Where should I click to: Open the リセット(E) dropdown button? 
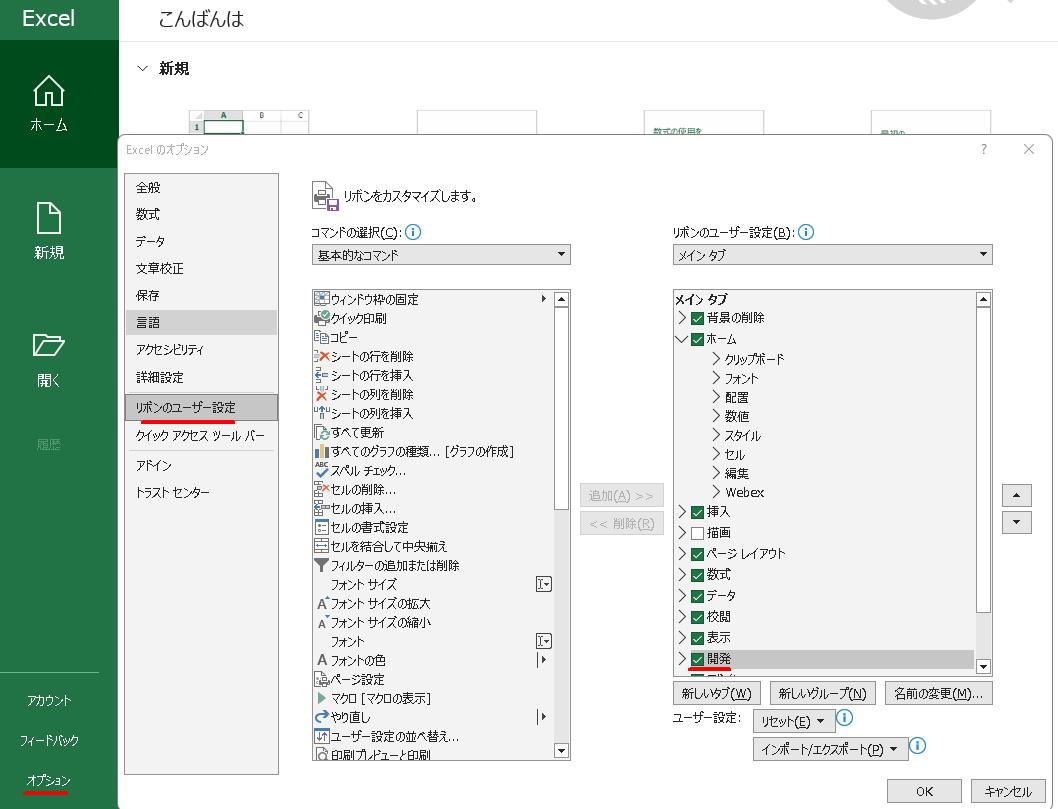click(x=794, y=721)
